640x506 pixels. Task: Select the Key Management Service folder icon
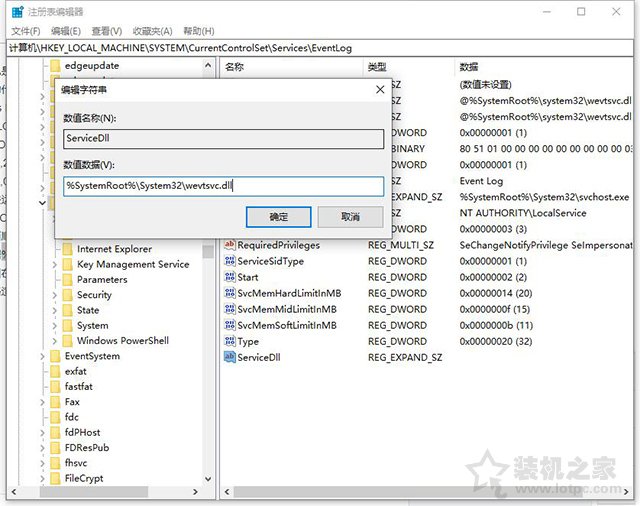[68, 264]
